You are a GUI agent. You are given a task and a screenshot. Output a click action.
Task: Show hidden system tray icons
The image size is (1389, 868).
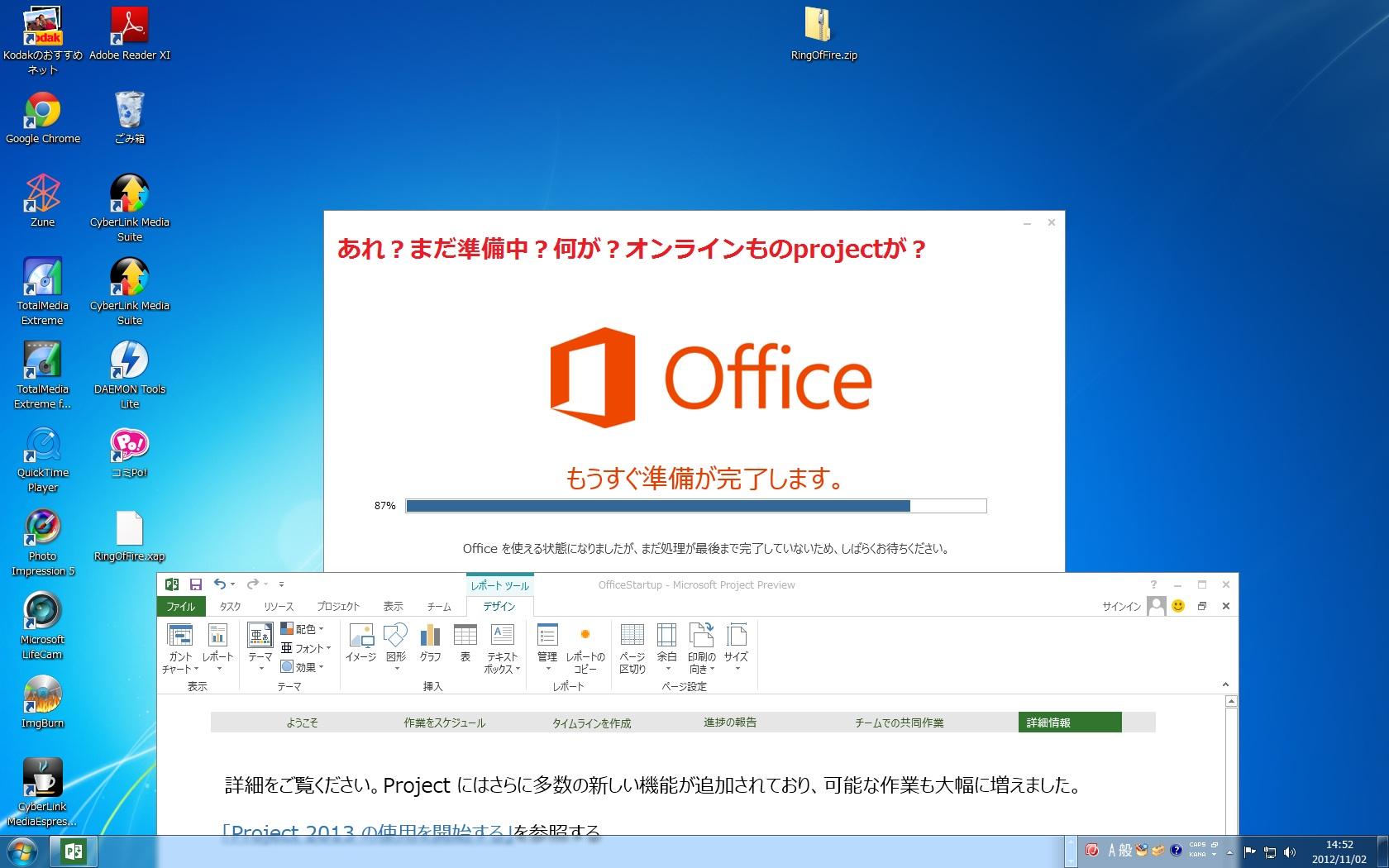[1229, 851]
